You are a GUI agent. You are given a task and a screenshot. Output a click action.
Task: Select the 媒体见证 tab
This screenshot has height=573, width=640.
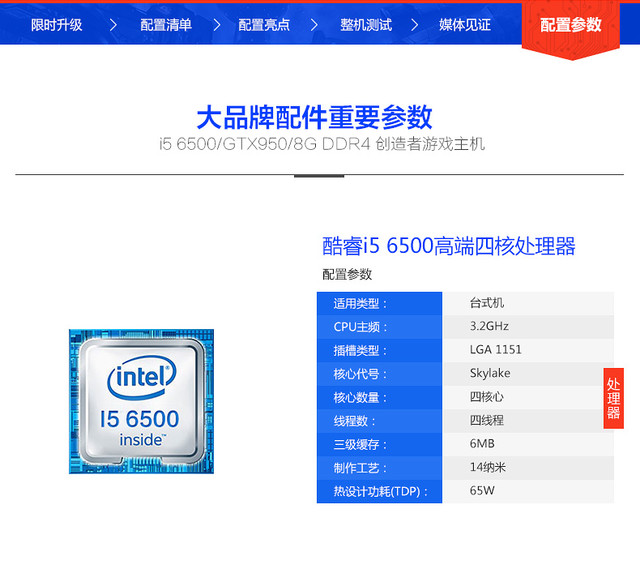click(465, 25)
